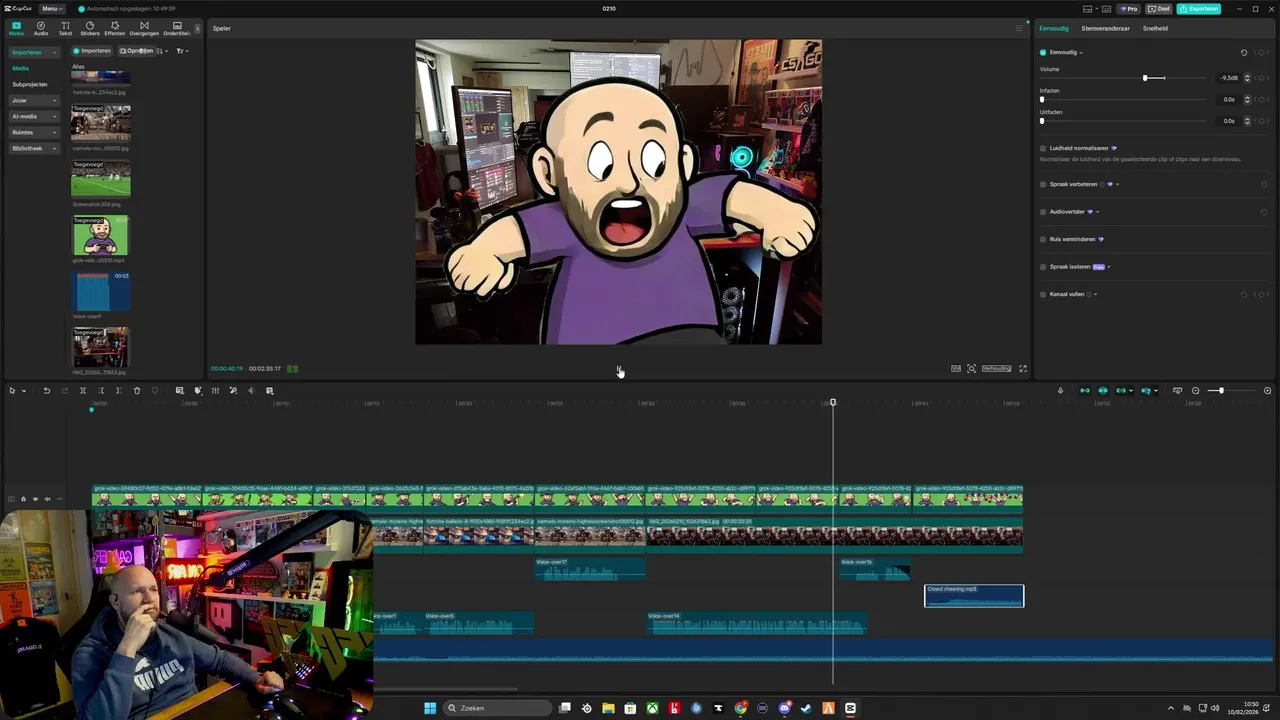This screenshot has width=1280, height=720.
Task: Click the Undo arrow in timeline toolbar
Action: [47, 391]
